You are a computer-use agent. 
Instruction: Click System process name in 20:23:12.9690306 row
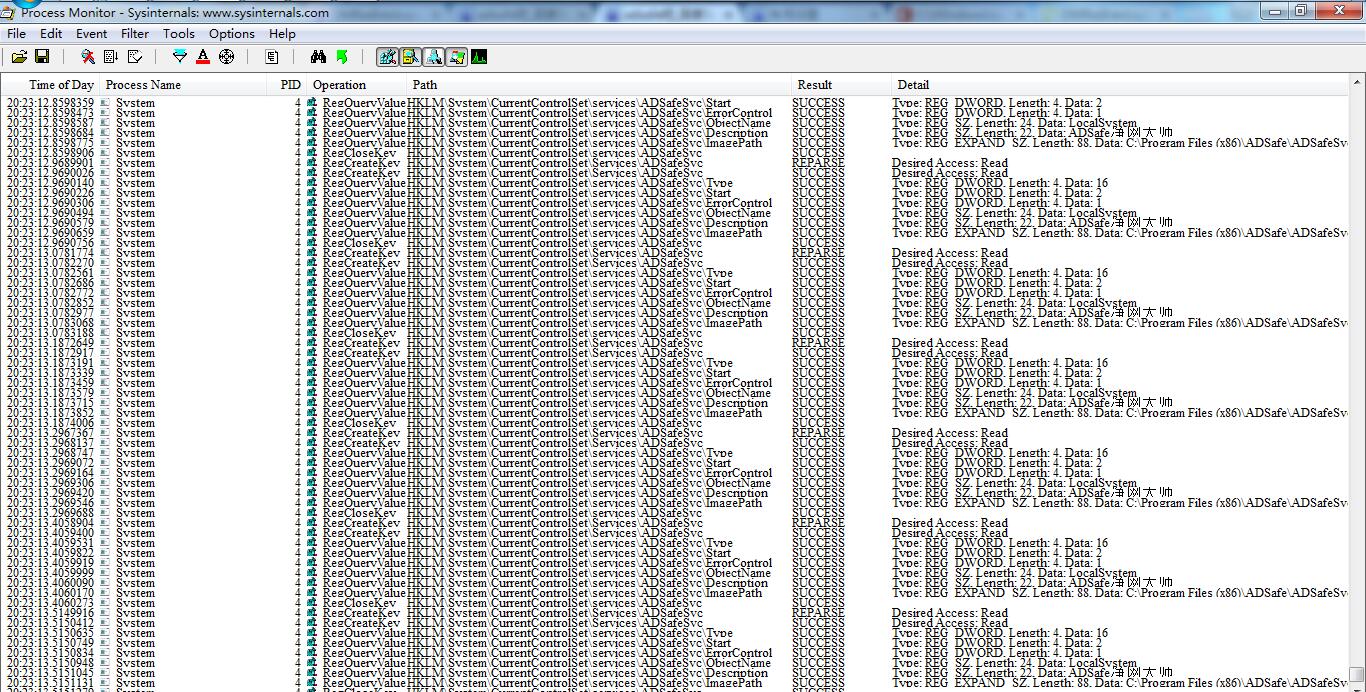[x=135, y=203]
